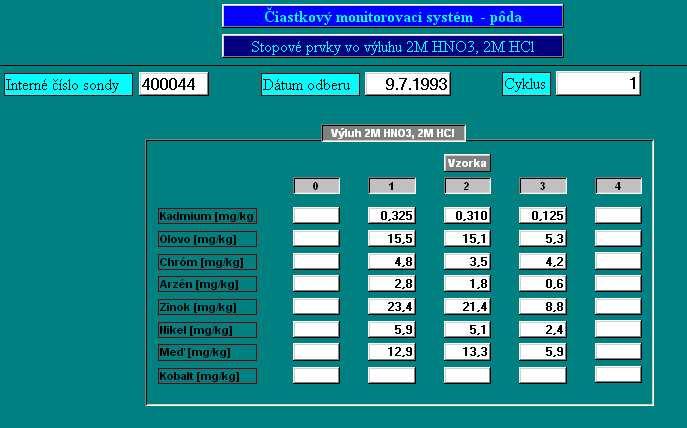Click sample column button 3

[543, 186]
